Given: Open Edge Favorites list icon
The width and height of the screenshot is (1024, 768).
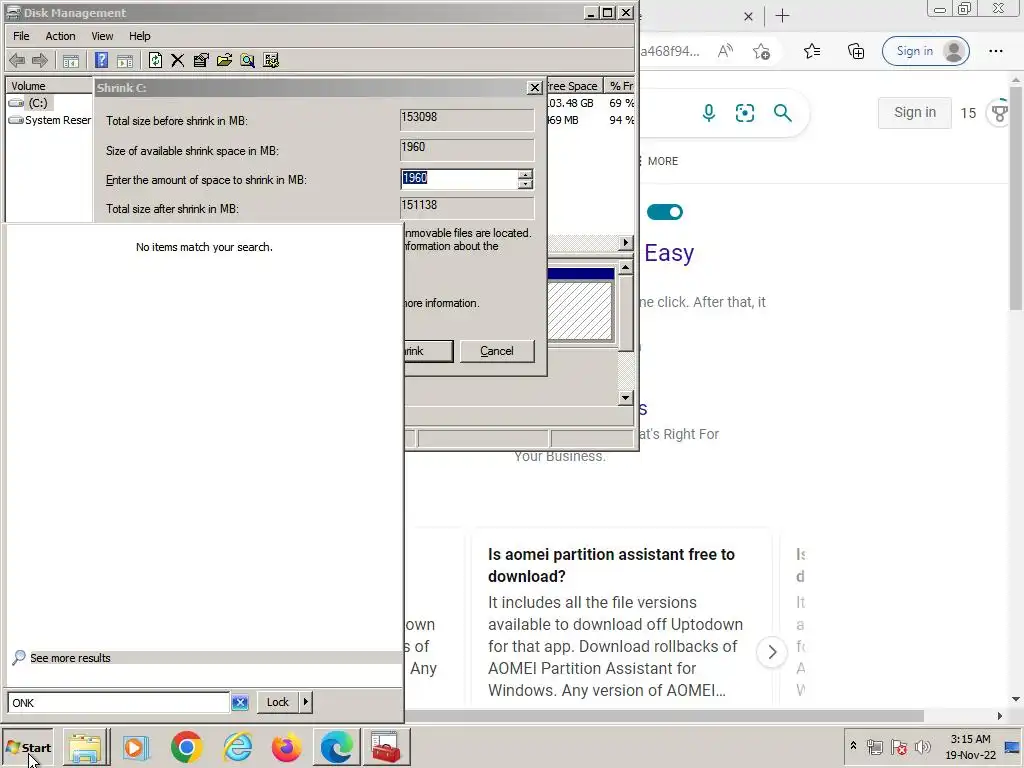Looking at the screenshot, I should tap(812, 51).
